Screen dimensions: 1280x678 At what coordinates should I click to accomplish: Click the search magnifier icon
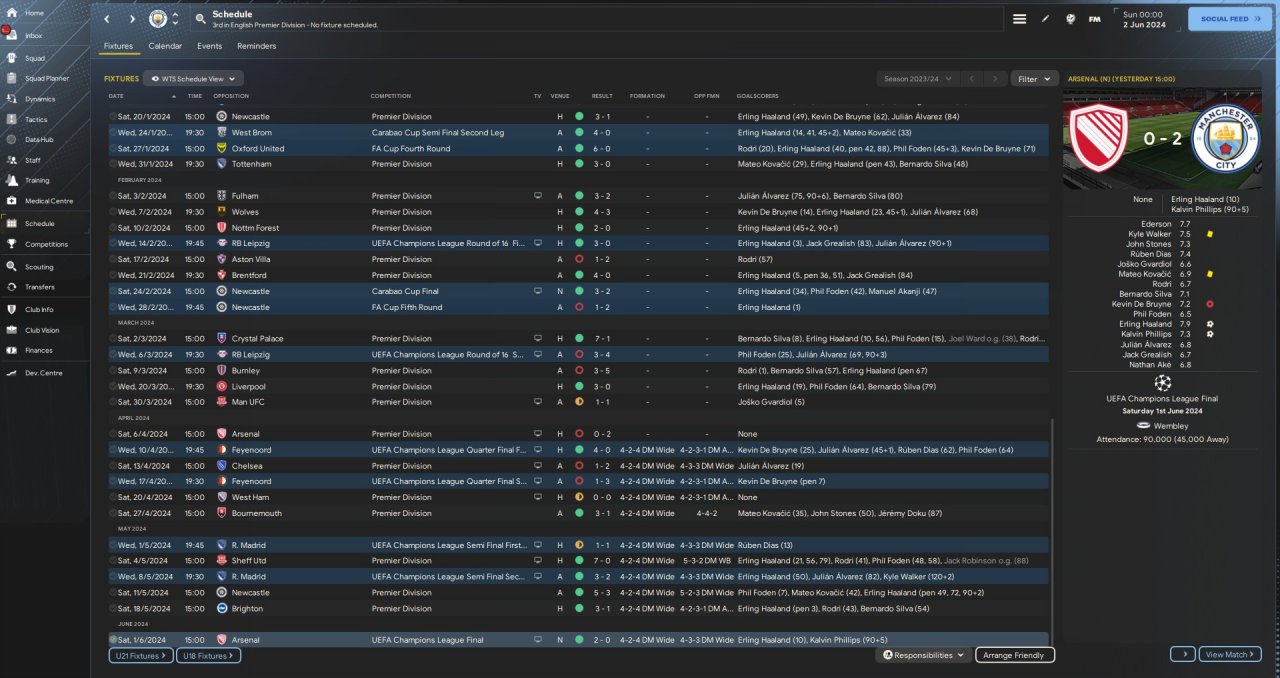point(200,19)
